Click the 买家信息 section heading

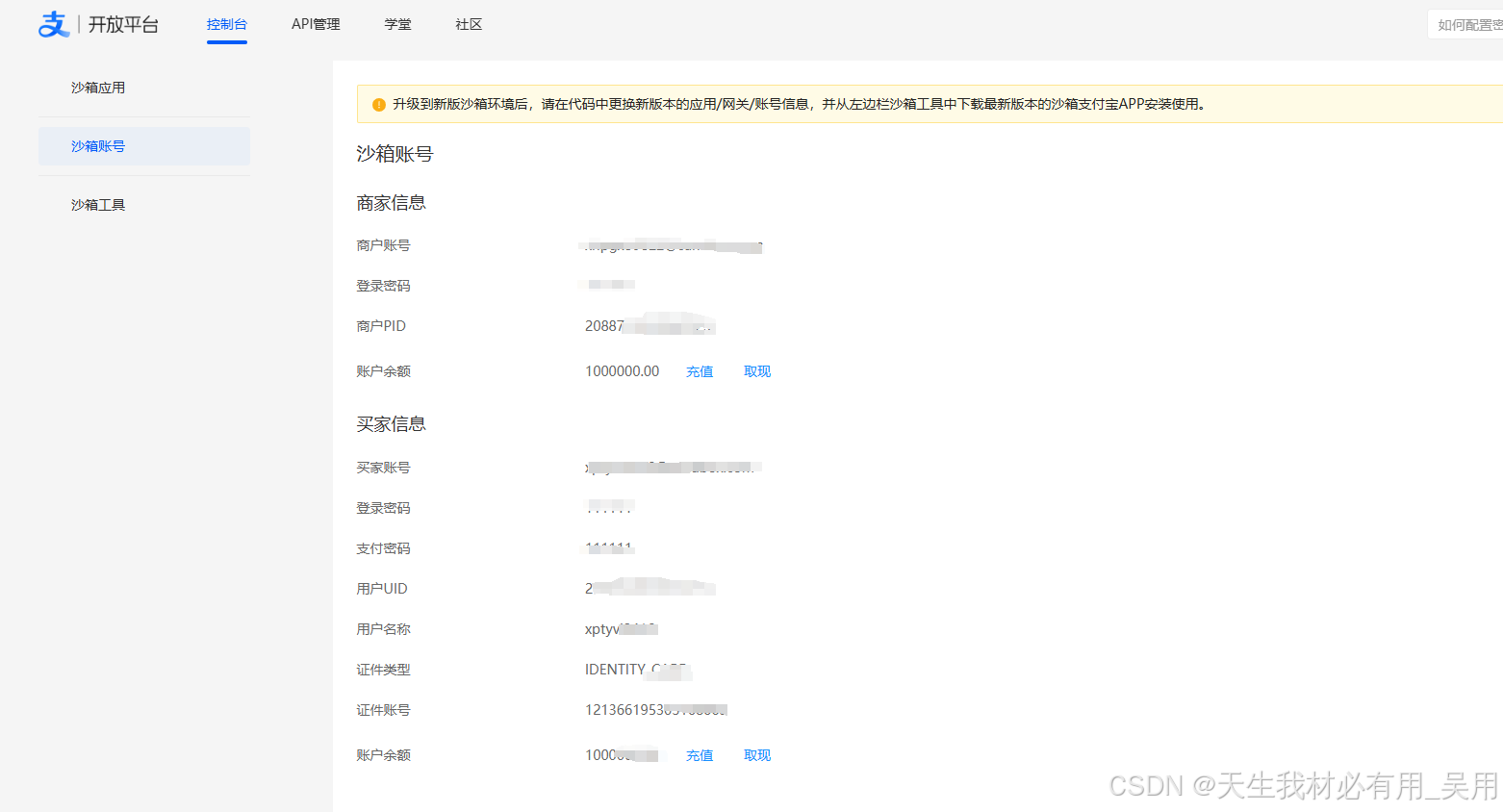pyautogui.click(x=392, y=424)
